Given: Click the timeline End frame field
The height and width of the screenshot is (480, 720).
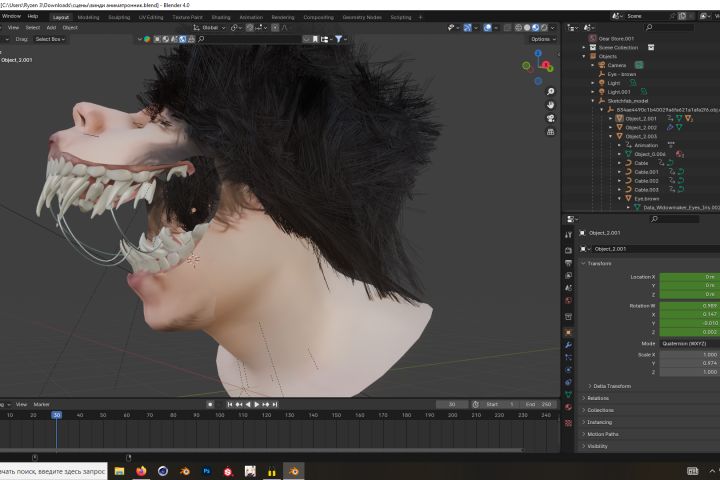Looking at the screenshot, I should click(x=536, y=404).
